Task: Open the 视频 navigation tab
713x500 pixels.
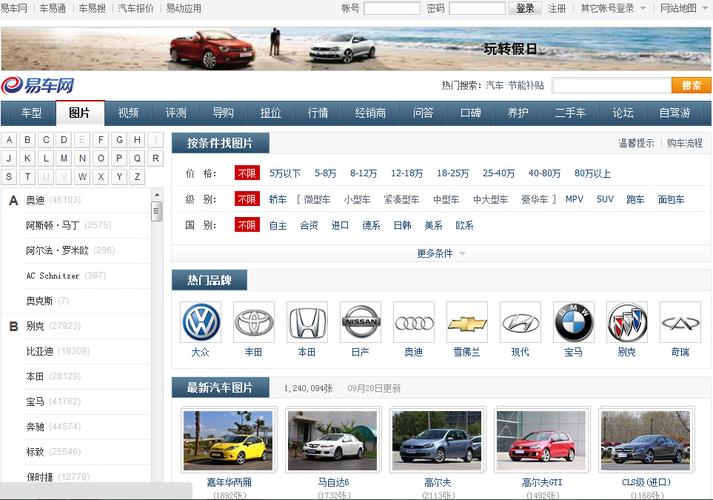Action: [x=128, y=113]
